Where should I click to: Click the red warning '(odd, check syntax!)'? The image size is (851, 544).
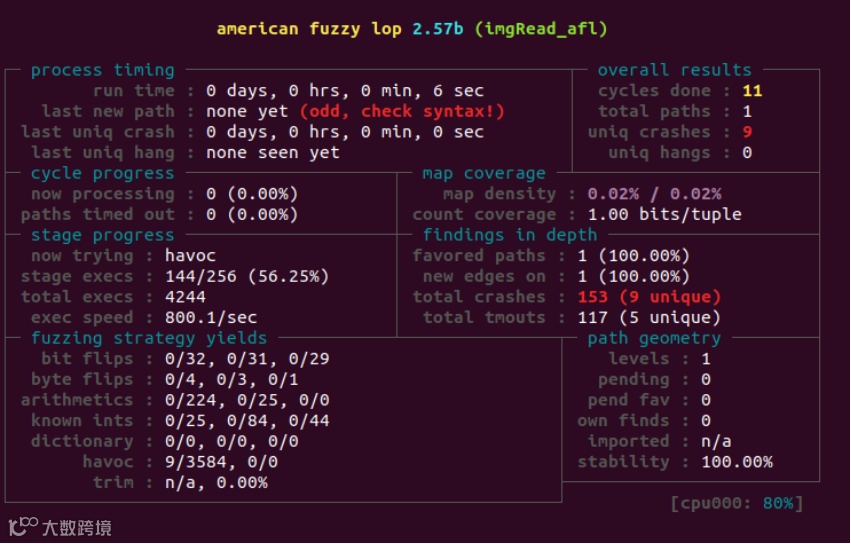[x=402, y=111]
